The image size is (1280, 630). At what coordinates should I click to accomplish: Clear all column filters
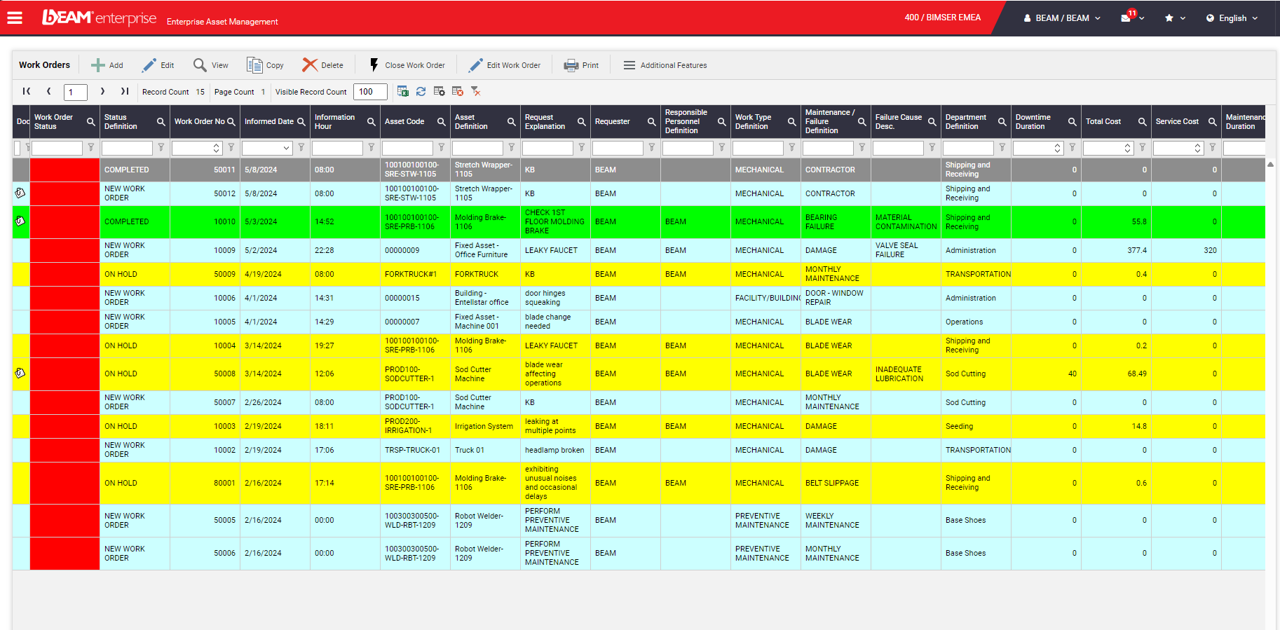(x=475, y=90)
